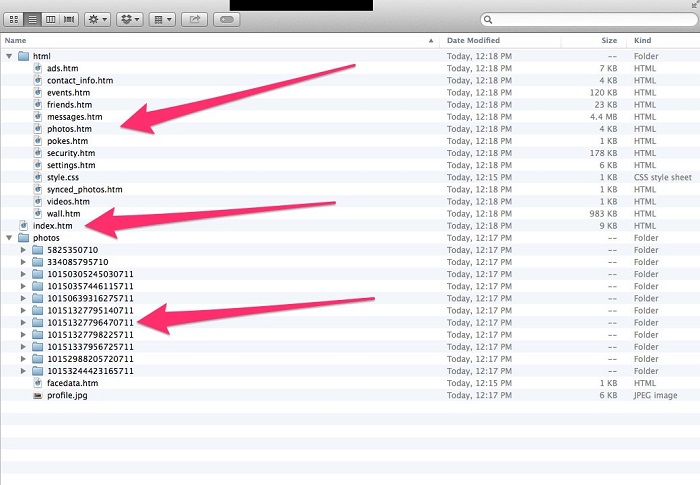
Task: Select pokes.htm file icon
Action: point(38,140)
